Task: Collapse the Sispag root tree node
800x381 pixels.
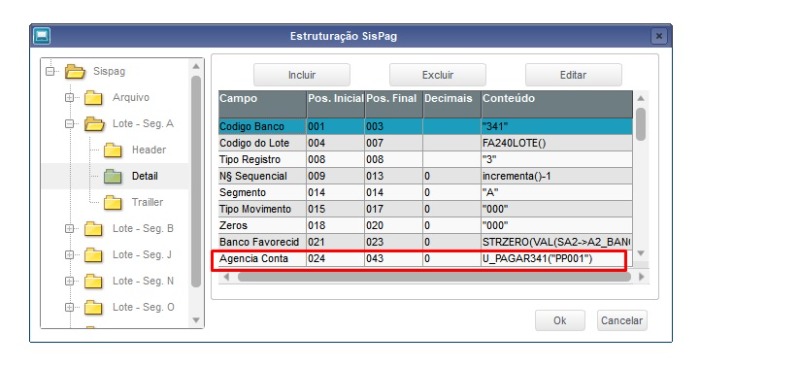Action: [x=50, y=71]
